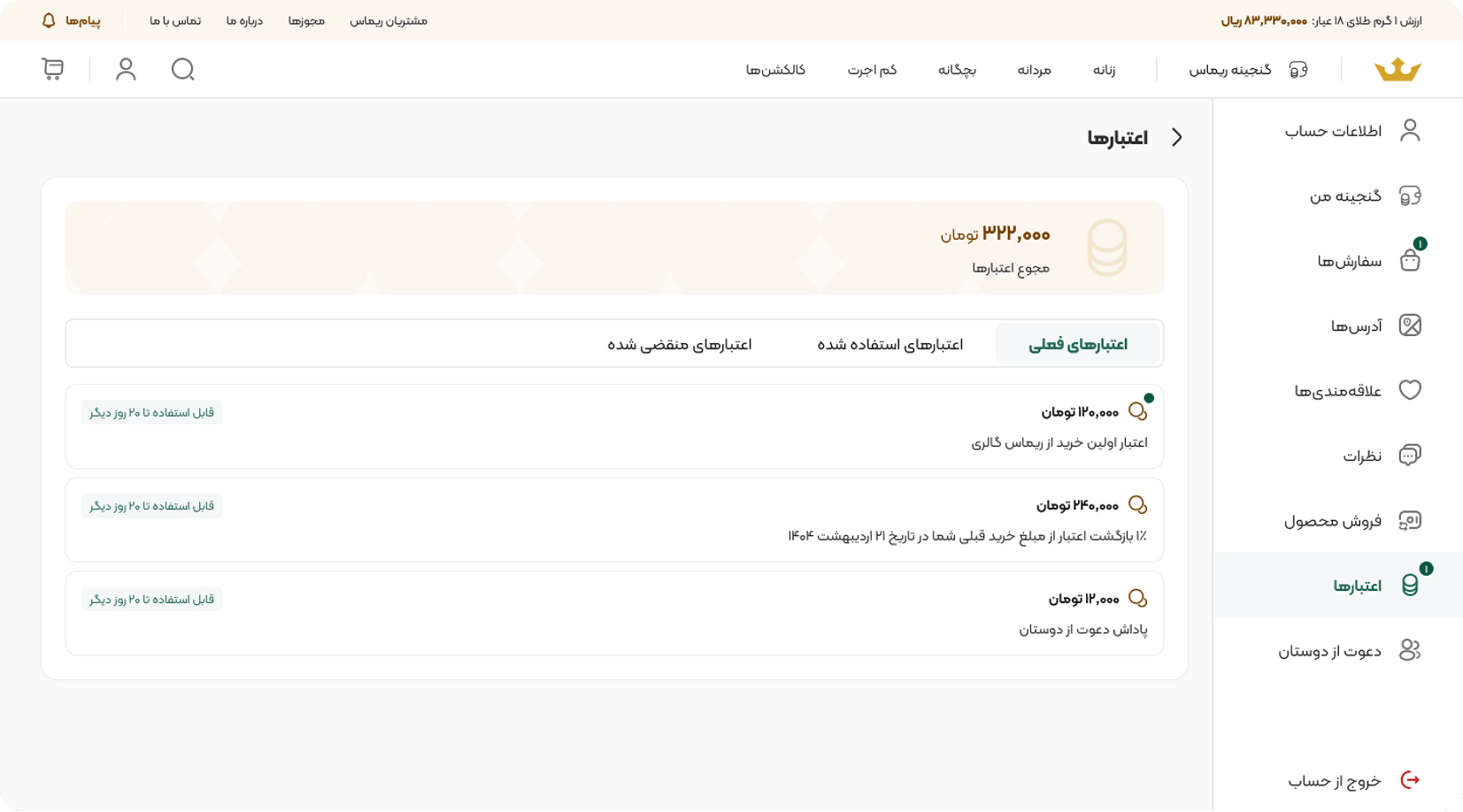Click the علاقه‌مندی‌ها heart icon
Viewport: 1463px width, 812px height.
(x=1410, y=390)
